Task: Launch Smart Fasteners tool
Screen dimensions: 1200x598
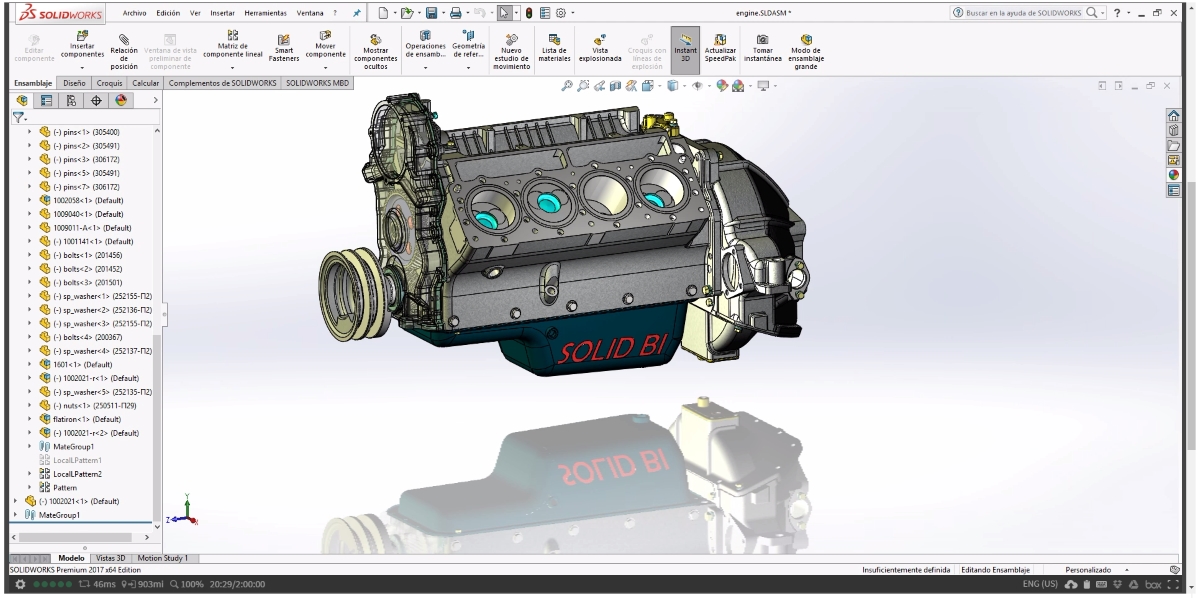Action: point(283,47)
